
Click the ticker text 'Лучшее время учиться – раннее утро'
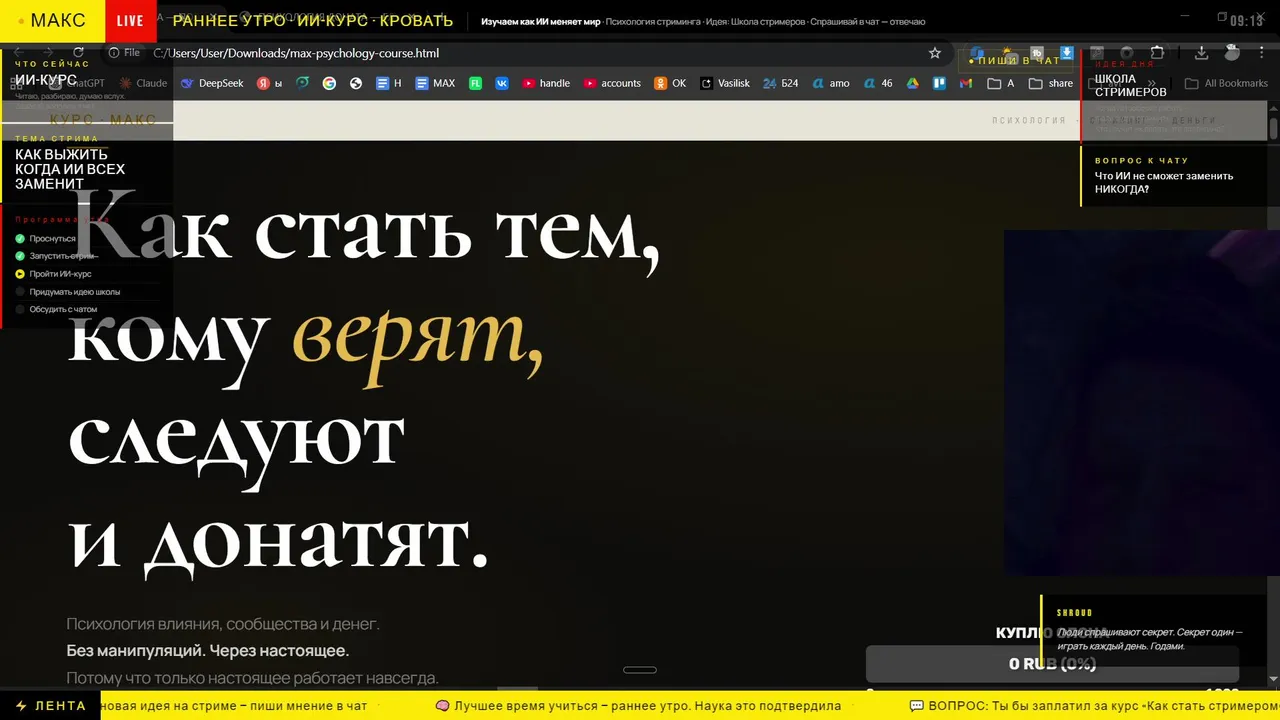pyautogui.click(x=638, y=705)
